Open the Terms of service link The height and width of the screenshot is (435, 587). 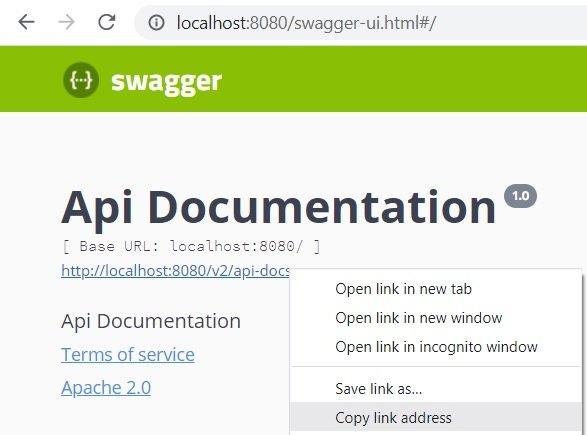pyautogui.click(x=128, y=355)
